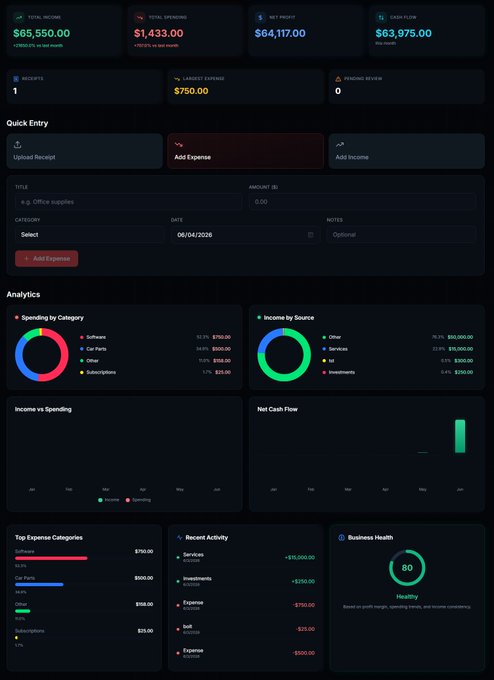Click the blue Car Parts bar in Top Expense Categories
The image size is (494, 680).
39,585
